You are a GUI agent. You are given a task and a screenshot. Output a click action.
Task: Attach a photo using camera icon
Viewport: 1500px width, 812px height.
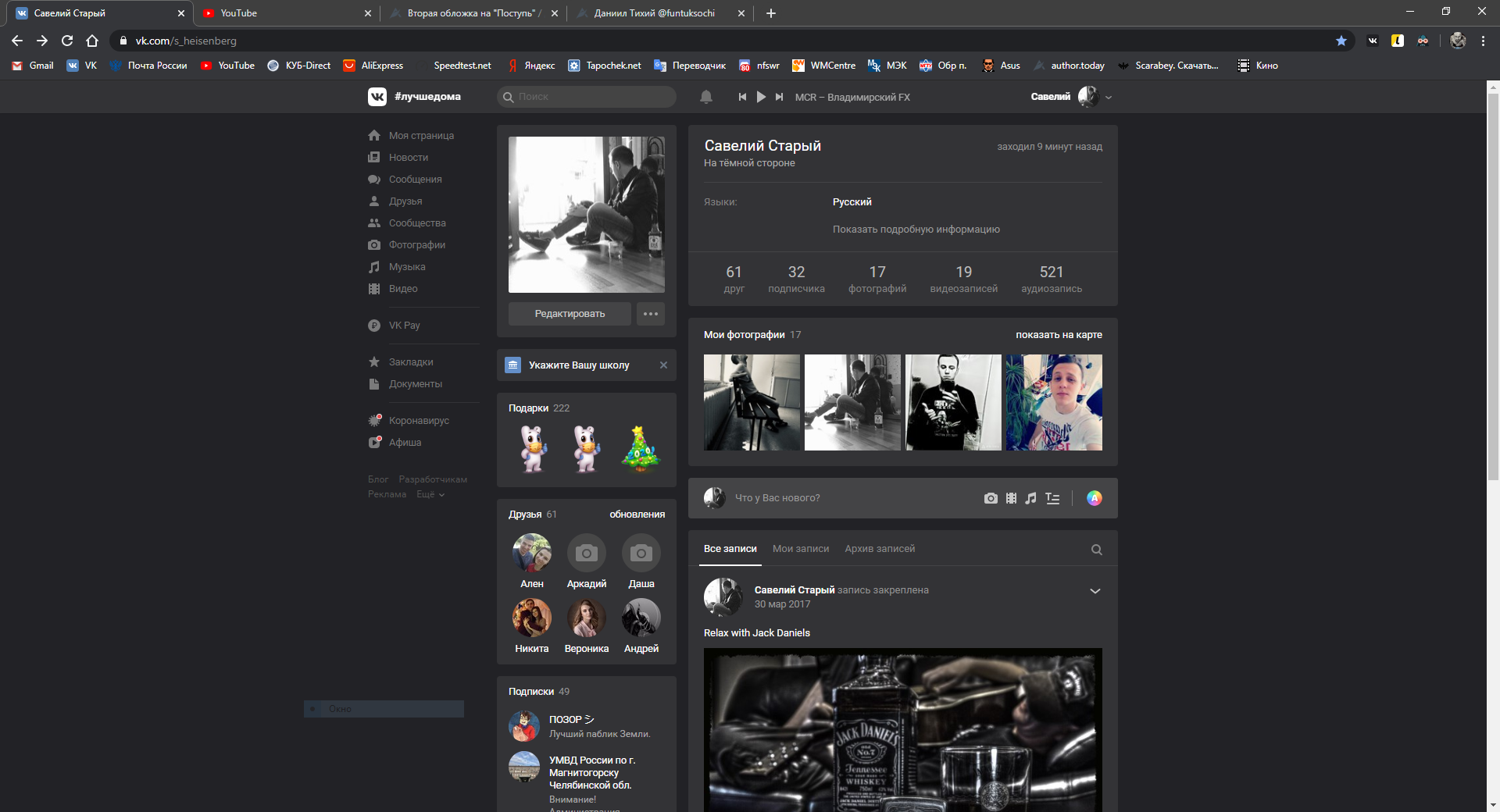991,498
